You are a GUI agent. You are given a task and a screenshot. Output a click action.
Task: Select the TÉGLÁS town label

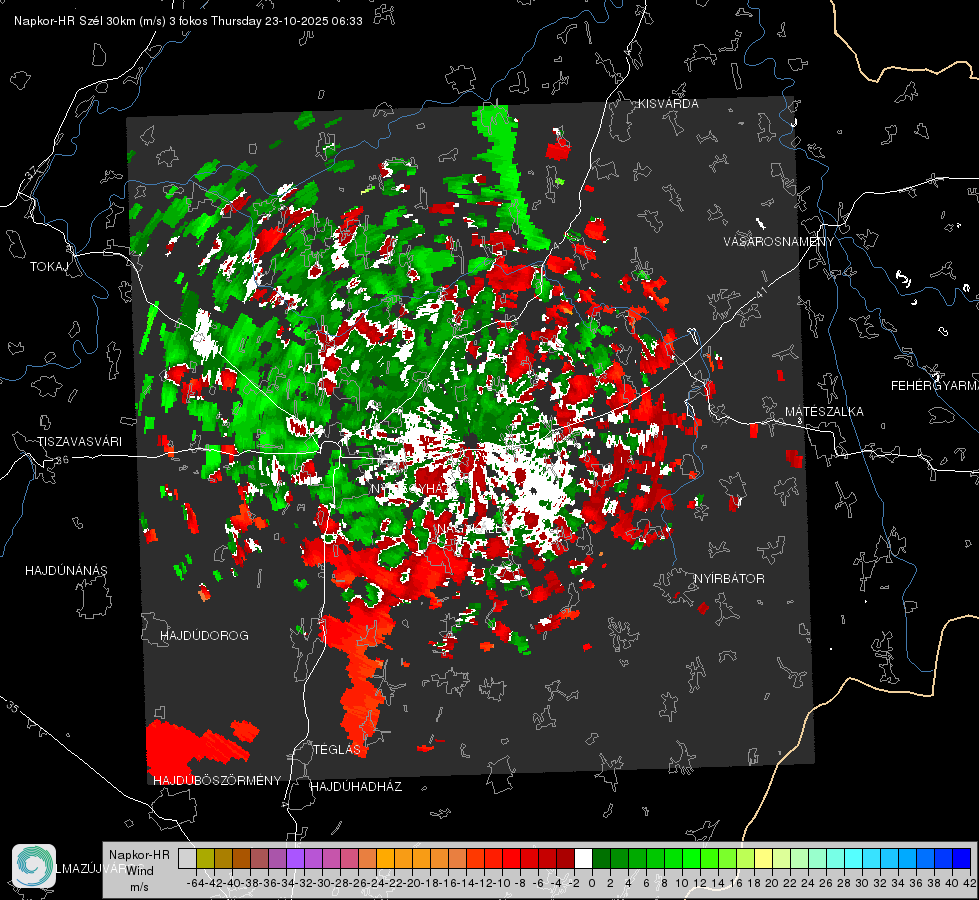click(337, 749)
